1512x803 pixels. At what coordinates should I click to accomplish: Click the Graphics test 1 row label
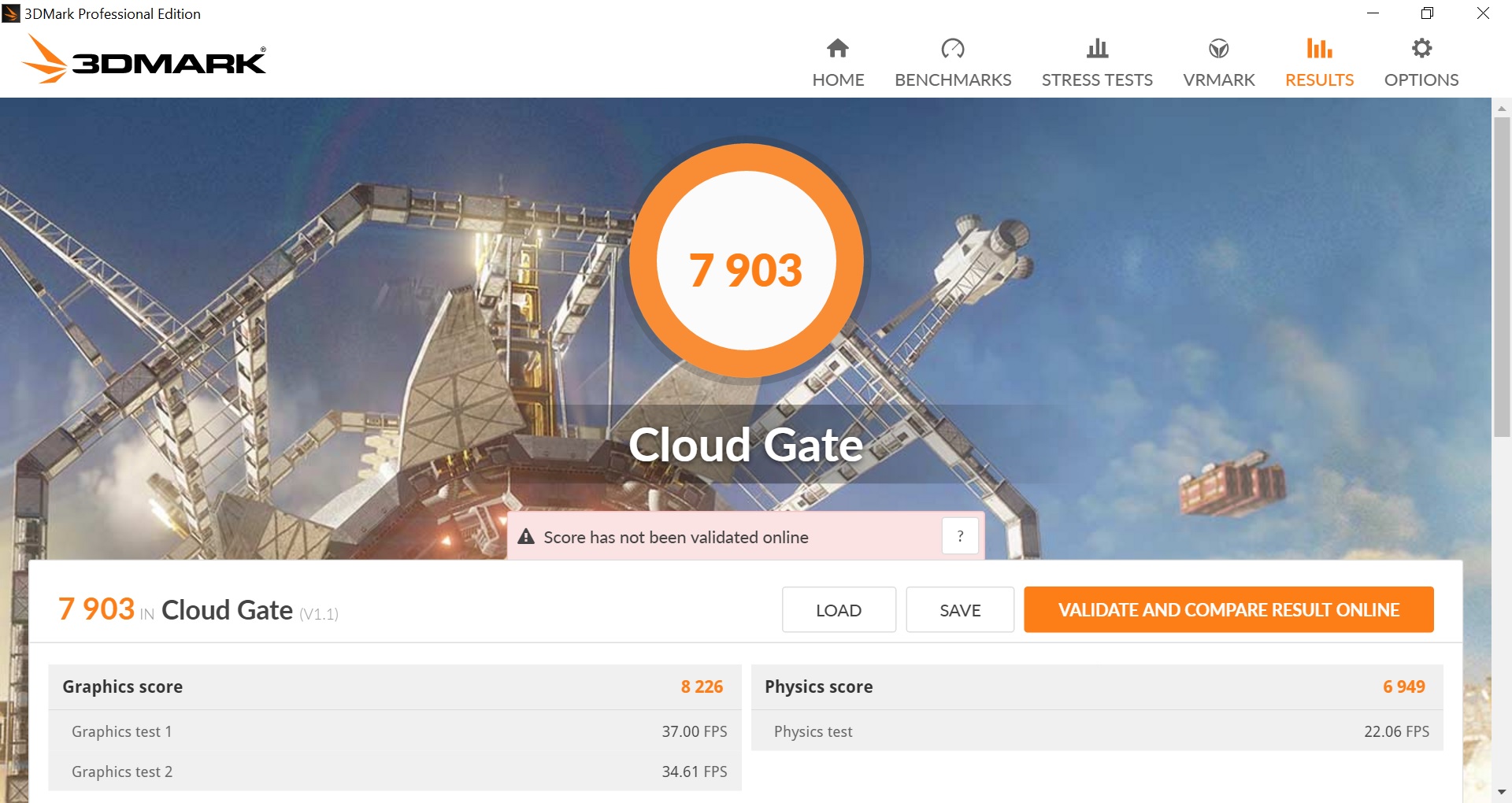pos(122,732)
